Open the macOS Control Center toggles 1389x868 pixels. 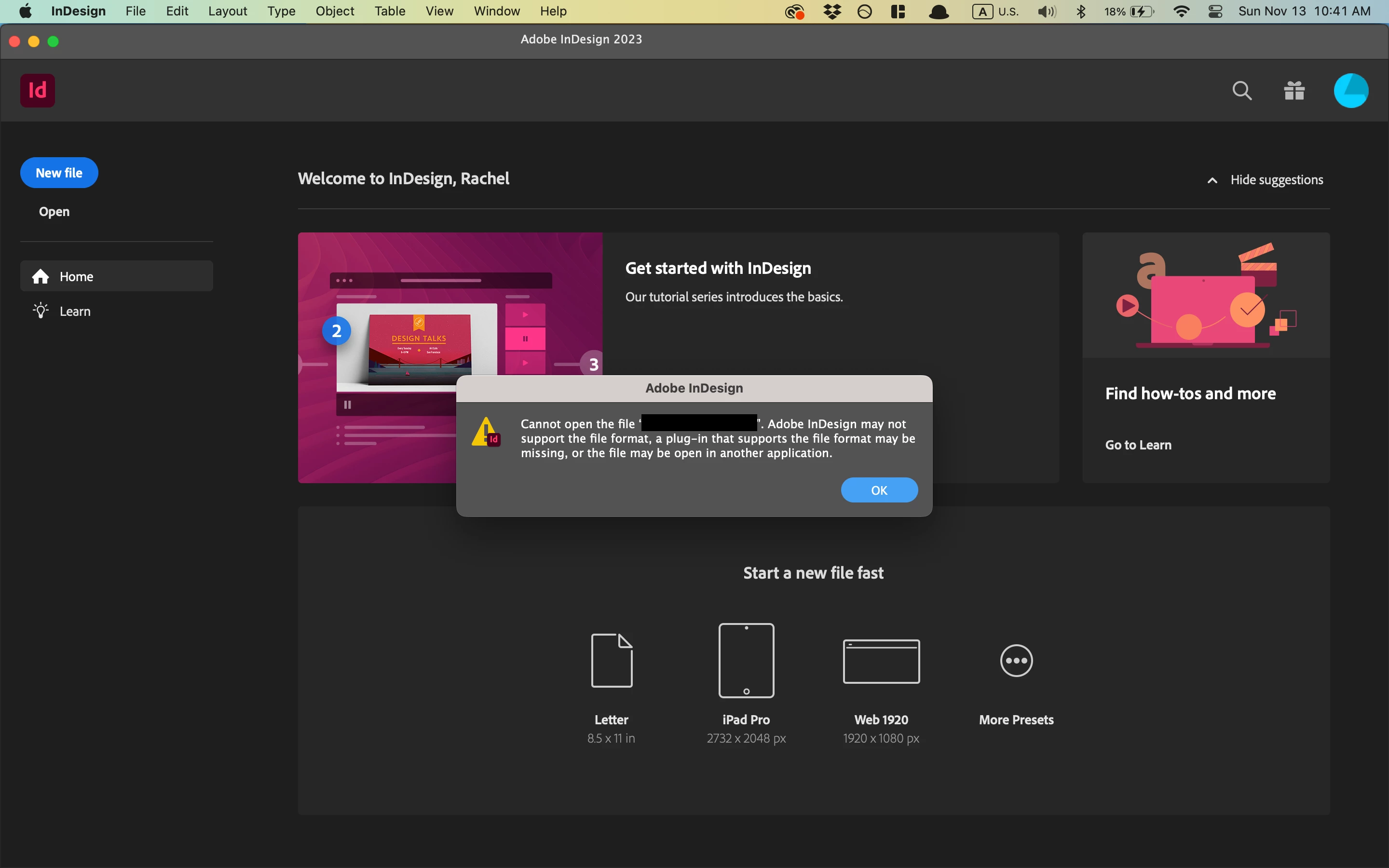point(1215,12)
